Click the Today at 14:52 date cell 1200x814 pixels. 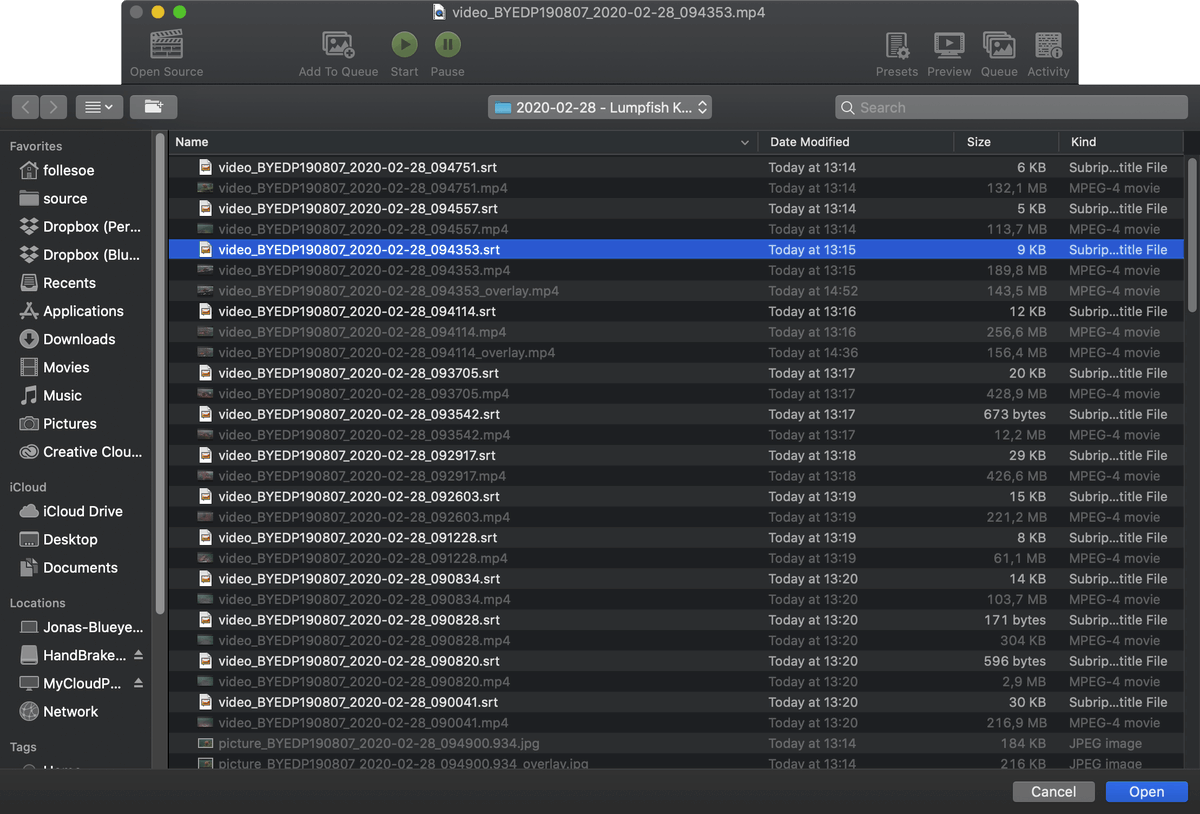click(x=813, y=291)
